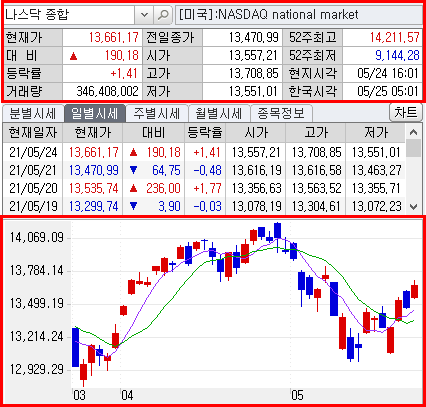Select the 21/05/20 row date cell
This screenshot has height=407, width=426.
click(x=33, y=188)
